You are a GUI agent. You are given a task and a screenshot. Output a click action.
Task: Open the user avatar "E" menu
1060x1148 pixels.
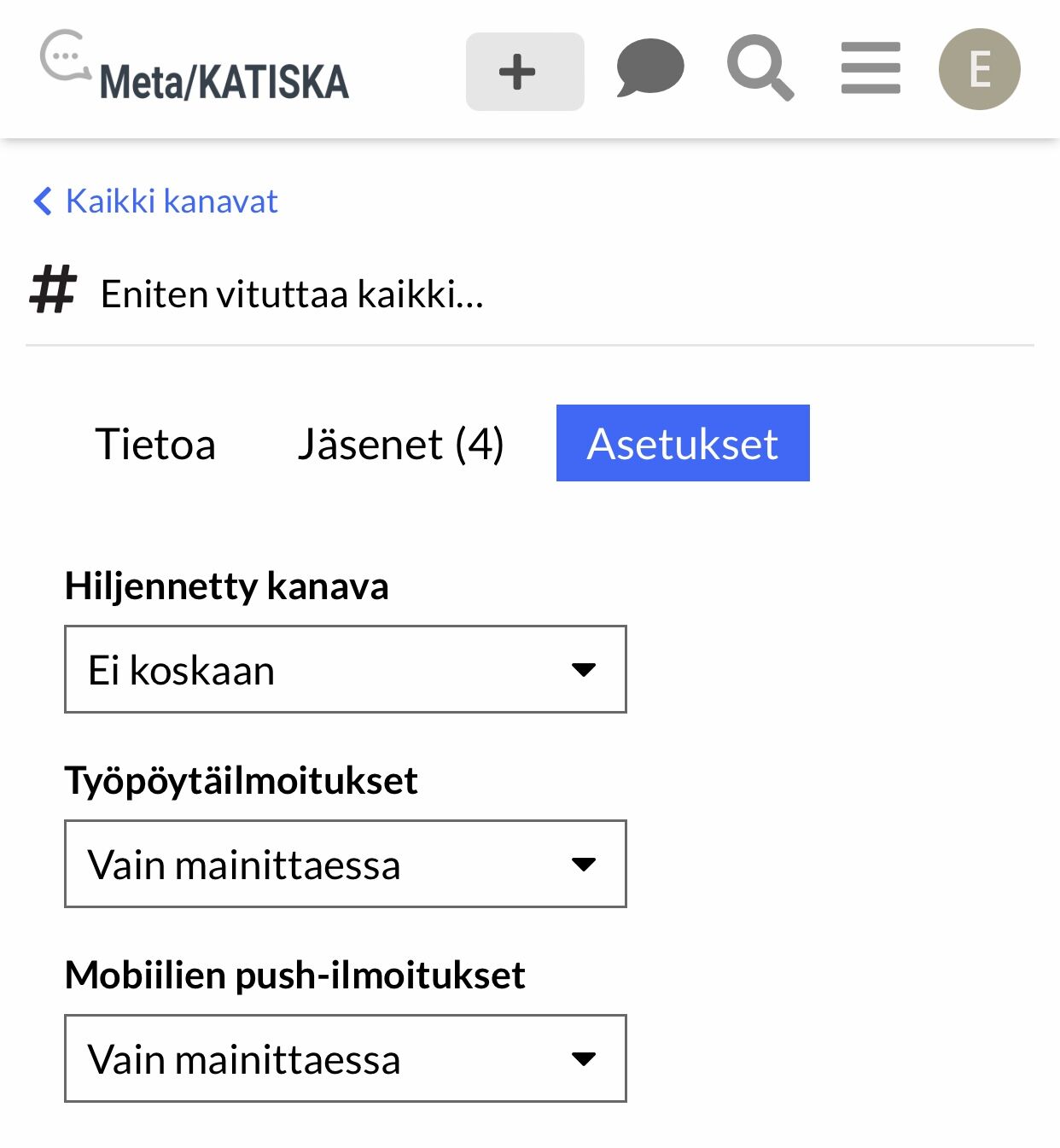(979, 69)
